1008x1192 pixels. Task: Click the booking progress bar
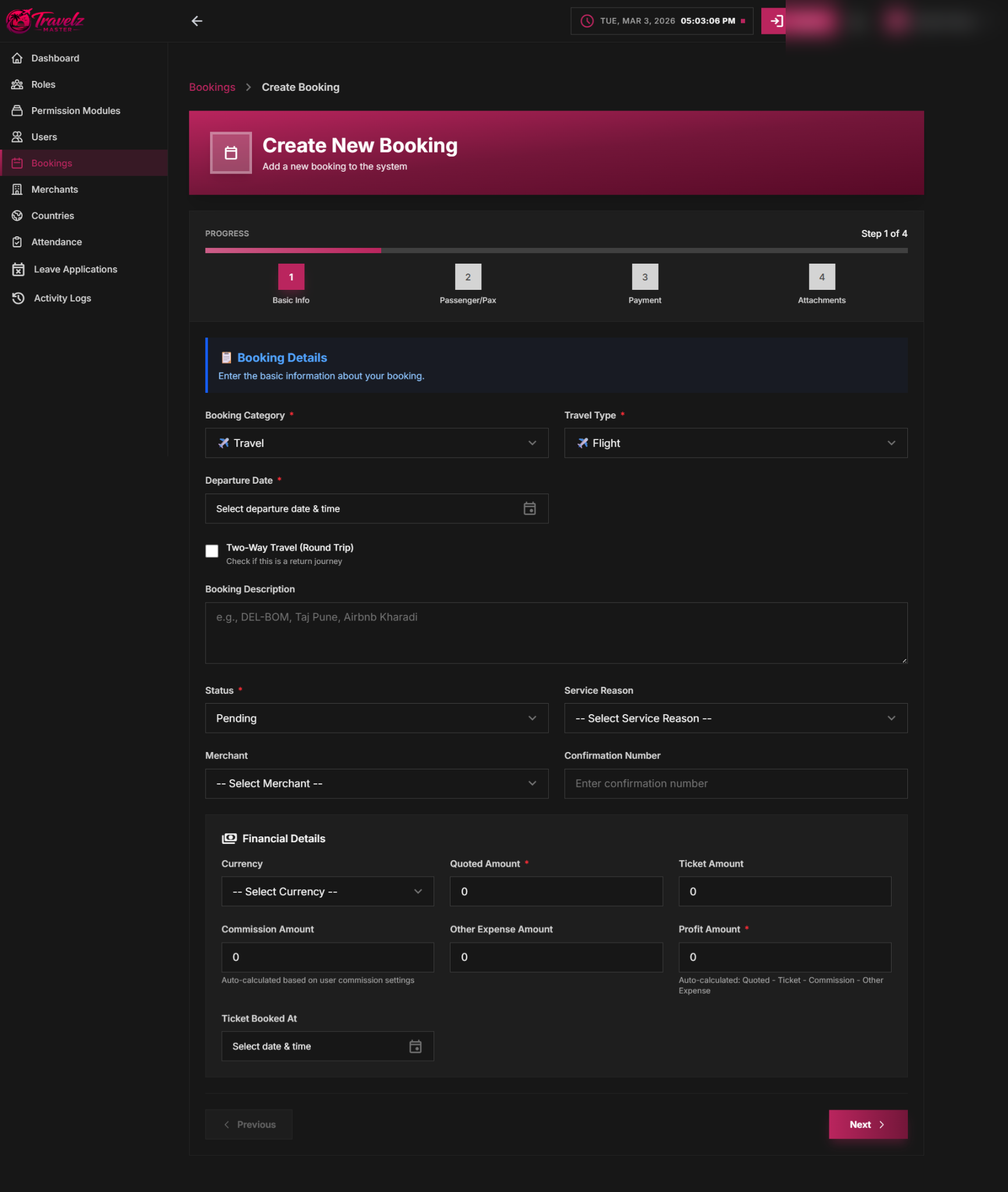pyautogui.click(x=556, y=250)
